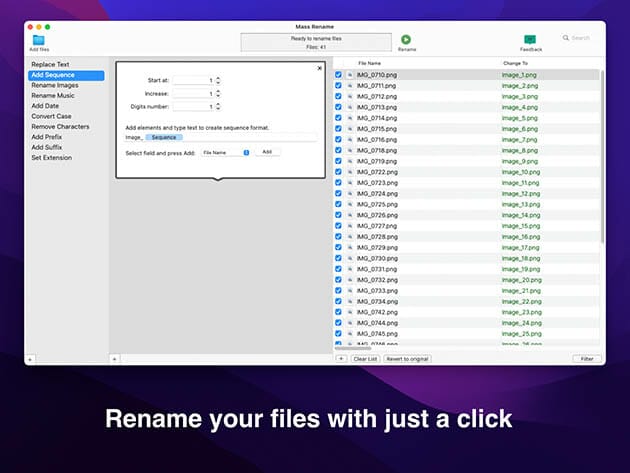
Task: Click the plus icon below the file list
Action: pyautogui.click(x=340, y=358)
